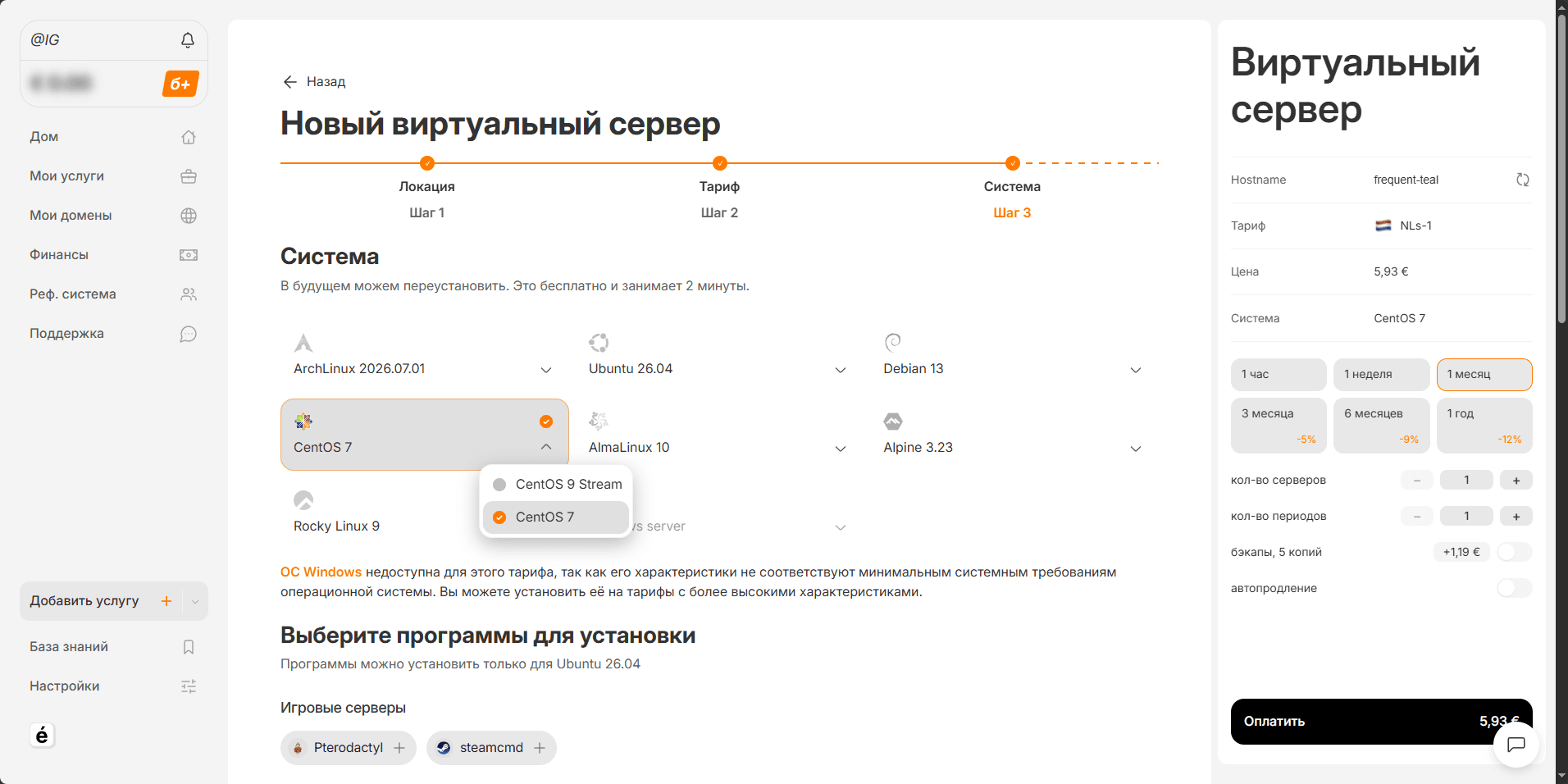Click the Локация step marker on progress line

[427, 163]
